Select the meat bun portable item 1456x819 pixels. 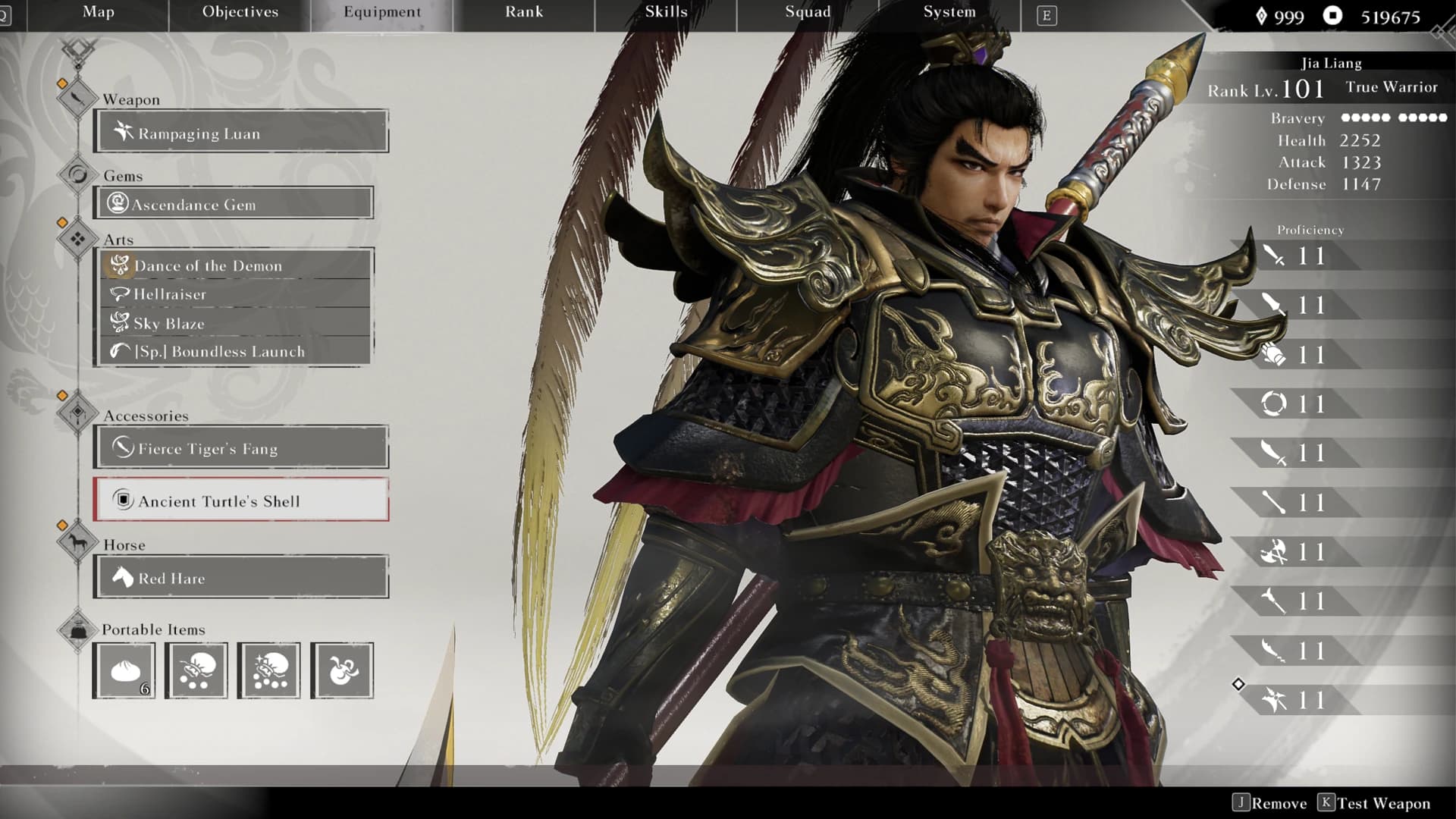click(124, 670)
